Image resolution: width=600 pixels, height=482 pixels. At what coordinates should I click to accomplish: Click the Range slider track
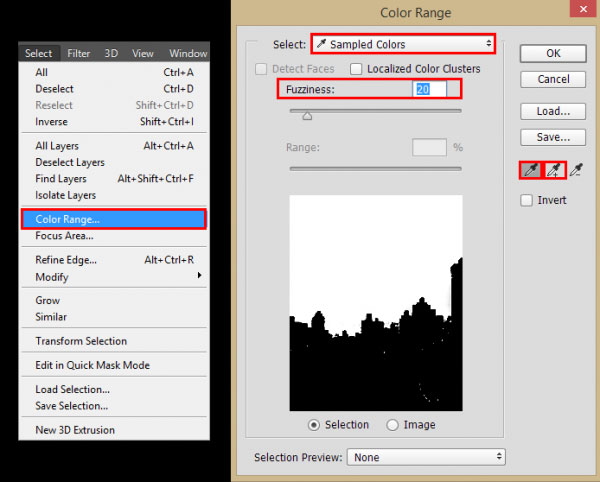(x=376, y=168)
